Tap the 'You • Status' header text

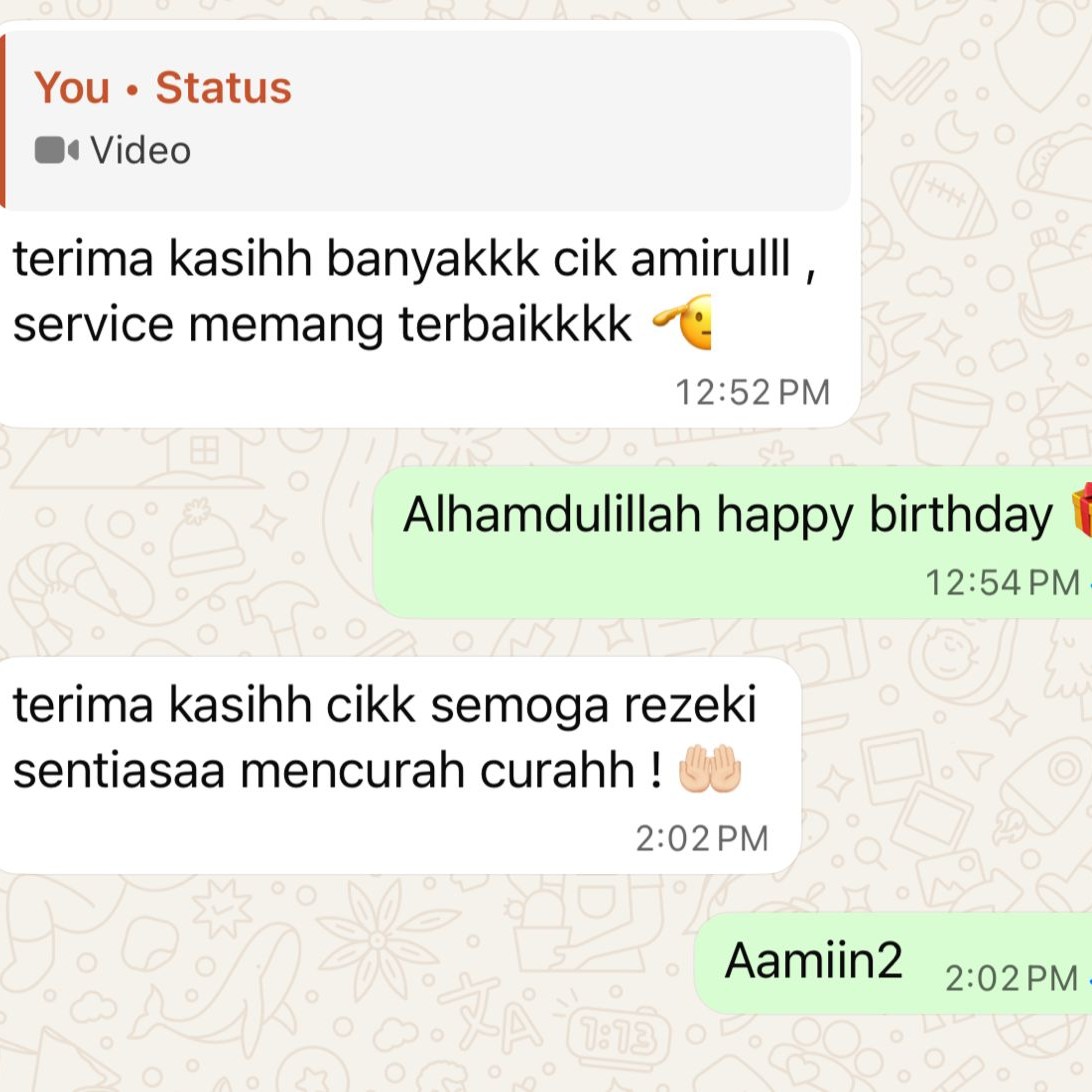[x=162, y=88]
